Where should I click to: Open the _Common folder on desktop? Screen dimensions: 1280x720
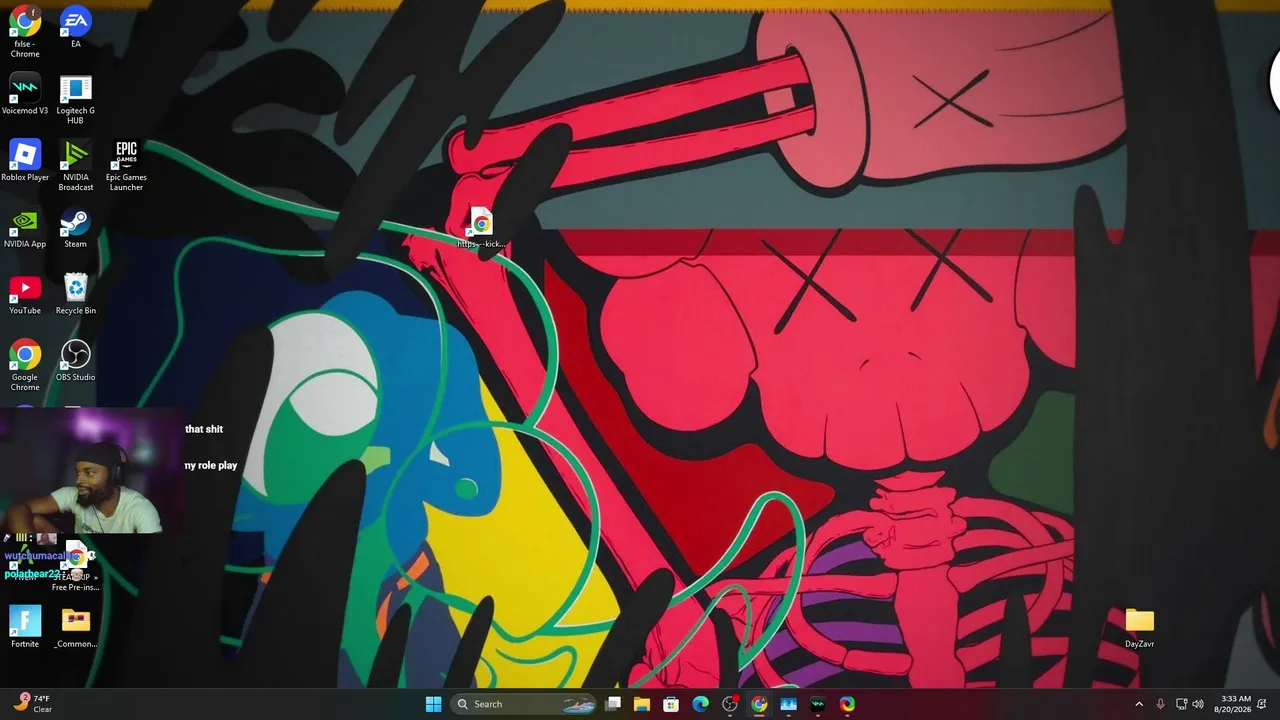[75, 627]
